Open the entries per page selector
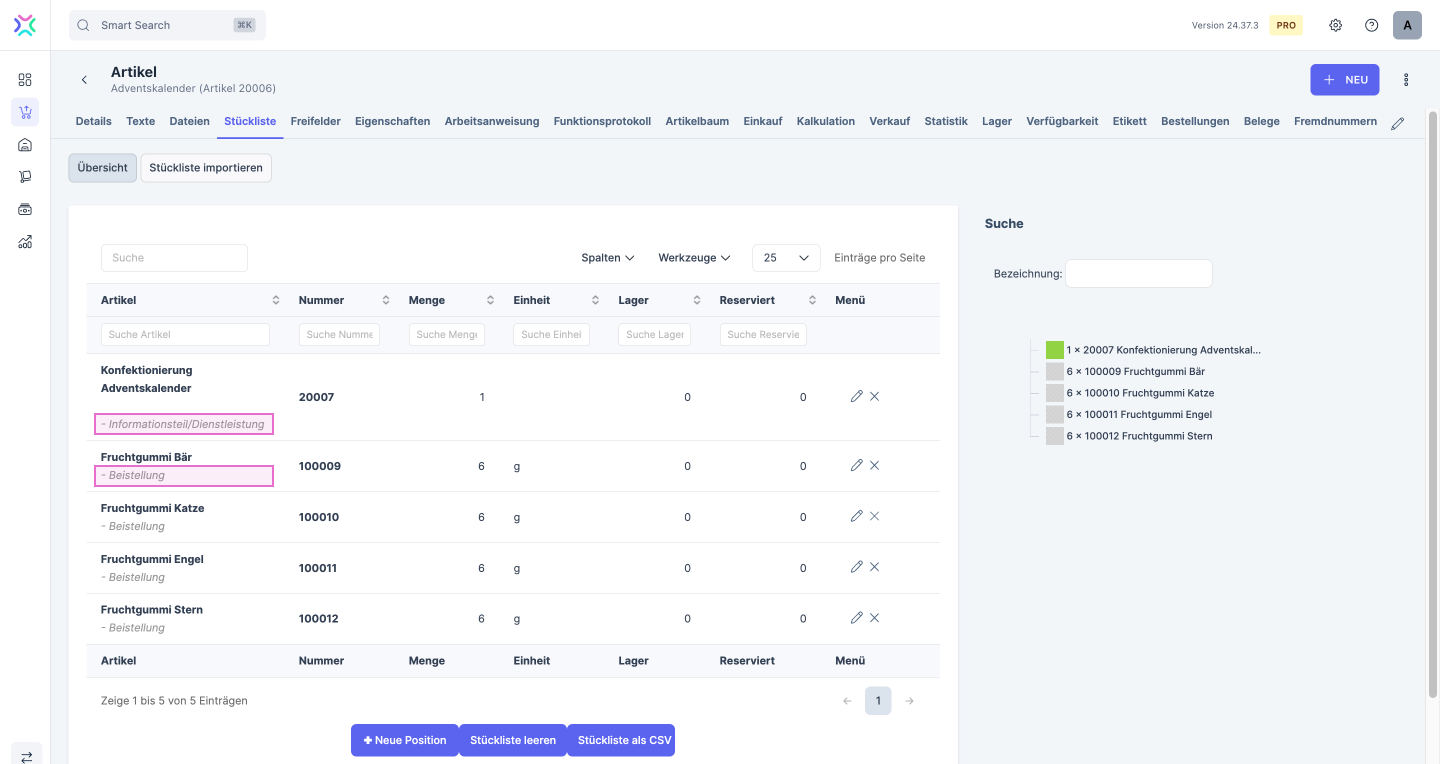Viewport: 1440px width, 764px height. 786,258
